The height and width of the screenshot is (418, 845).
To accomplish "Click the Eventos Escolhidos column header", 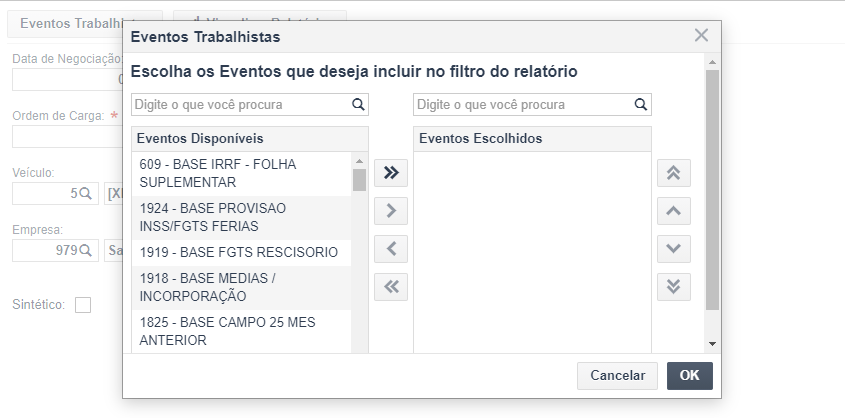I will (x=532, y=139).
